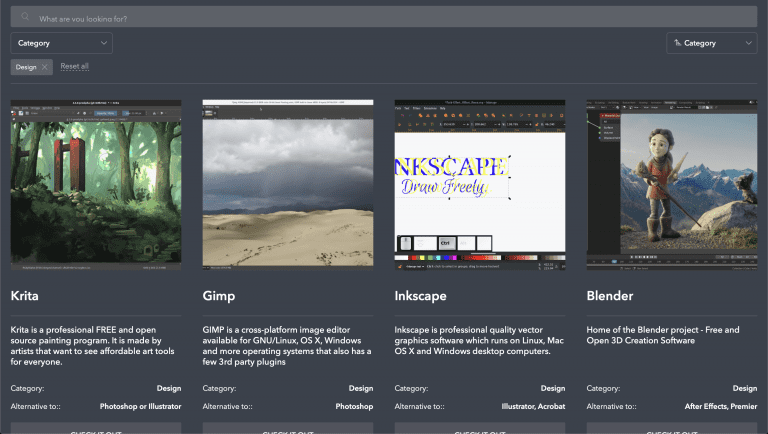The height and width of the screenshot is (434, 768).
Task: Click the Gimp title
Action: [219, 296]
